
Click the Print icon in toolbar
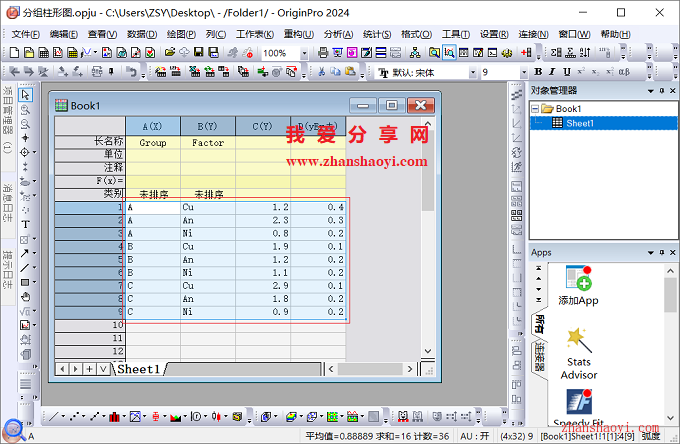tap(323, 53)
